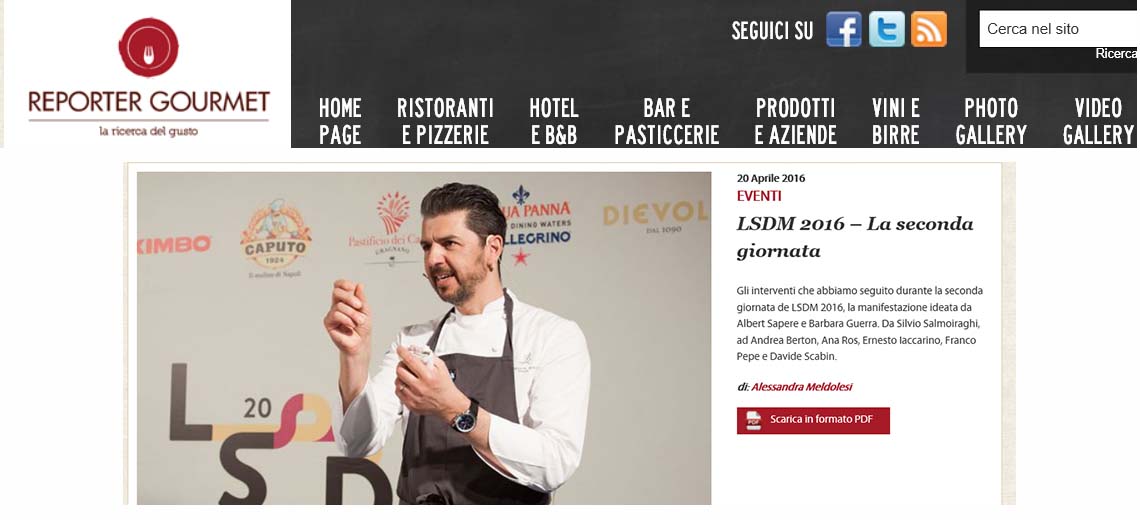Open the 'LSDM 2016 – La seconda giornata' headline

pos(855,237)
